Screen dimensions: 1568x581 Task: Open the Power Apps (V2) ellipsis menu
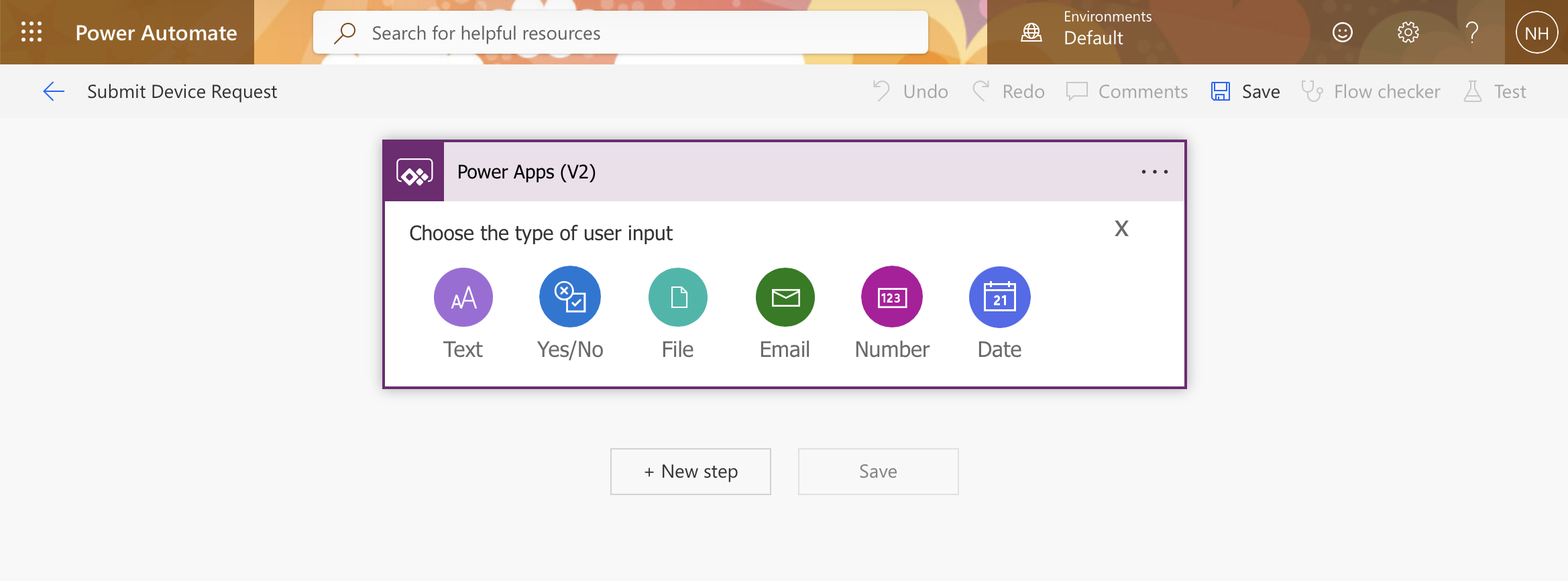[x=1155, y=172]
